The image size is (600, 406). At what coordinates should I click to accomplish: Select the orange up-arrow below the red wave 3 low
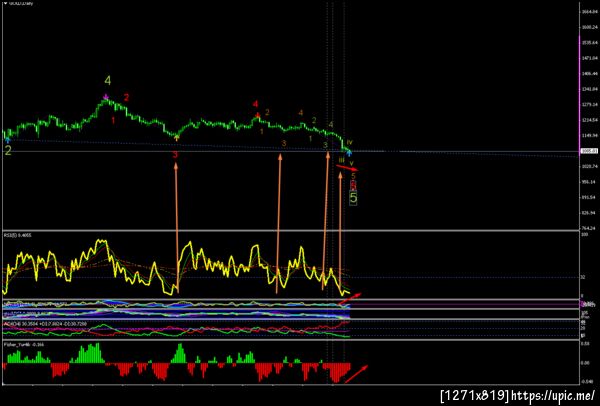[x=176, y=138]
